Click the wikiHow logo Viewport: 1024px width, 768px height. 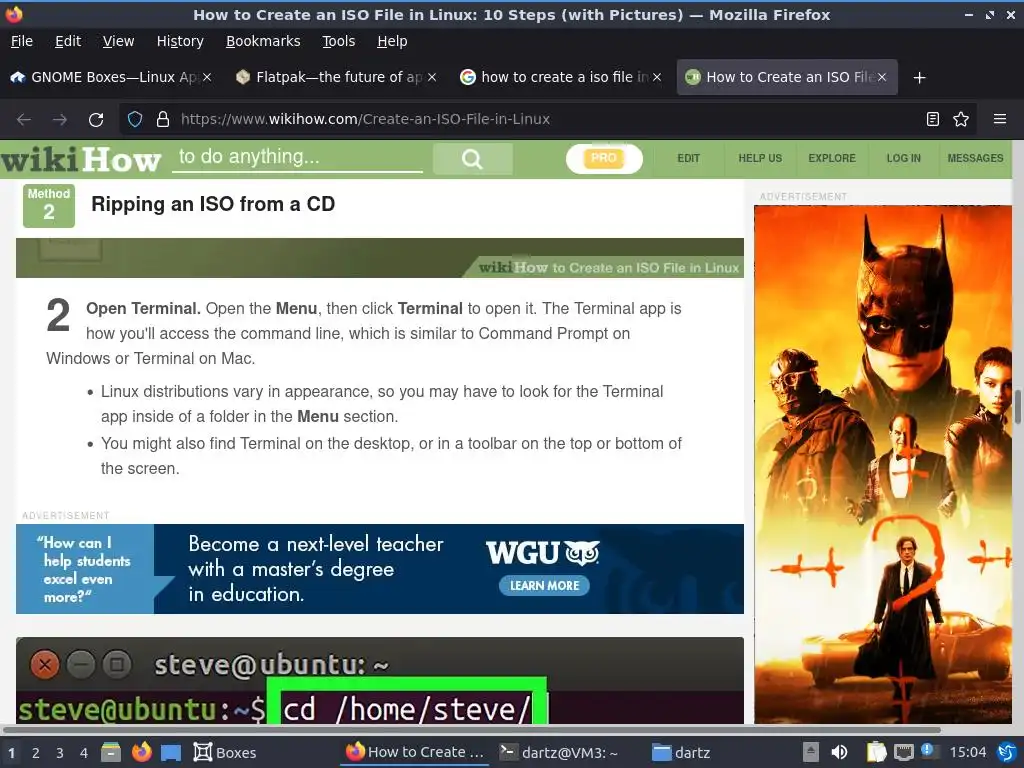80,159
